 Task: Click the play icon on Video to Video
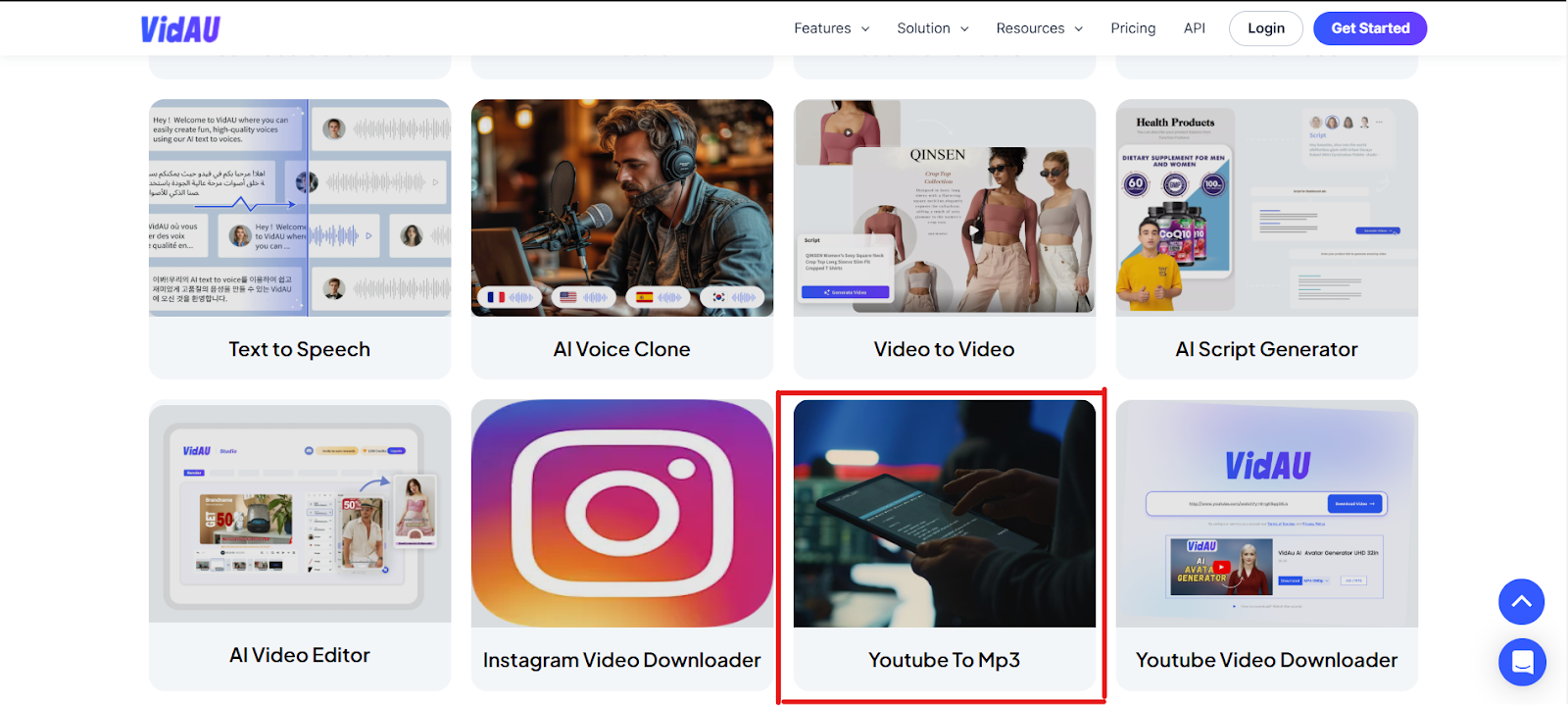[x=973, y=230]
